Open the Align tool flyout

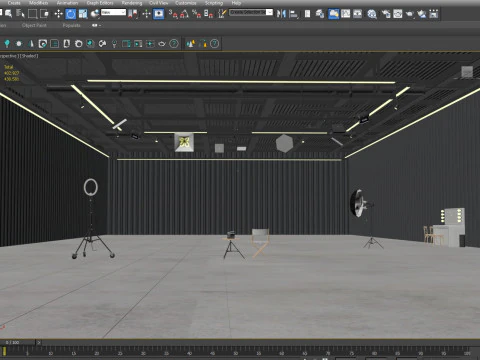pos(293,14)
